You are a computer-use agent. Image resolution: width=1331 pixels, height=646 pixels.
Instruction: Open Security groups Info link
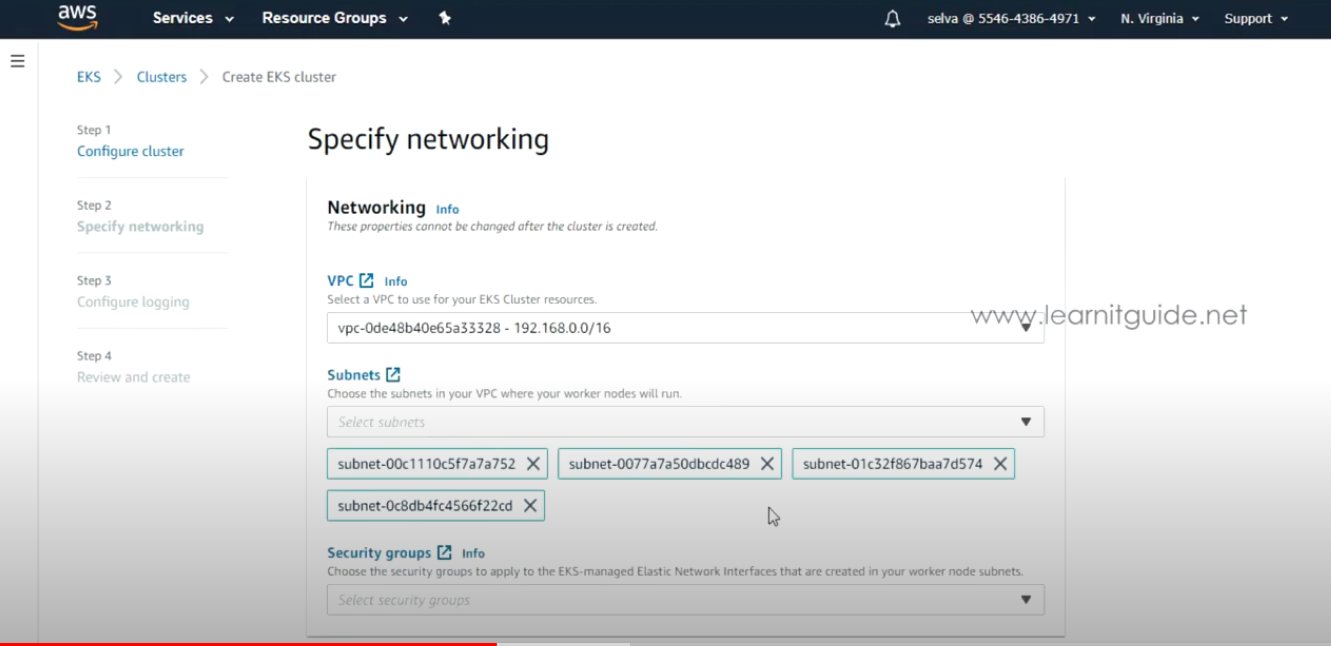(x=473, y=553)
